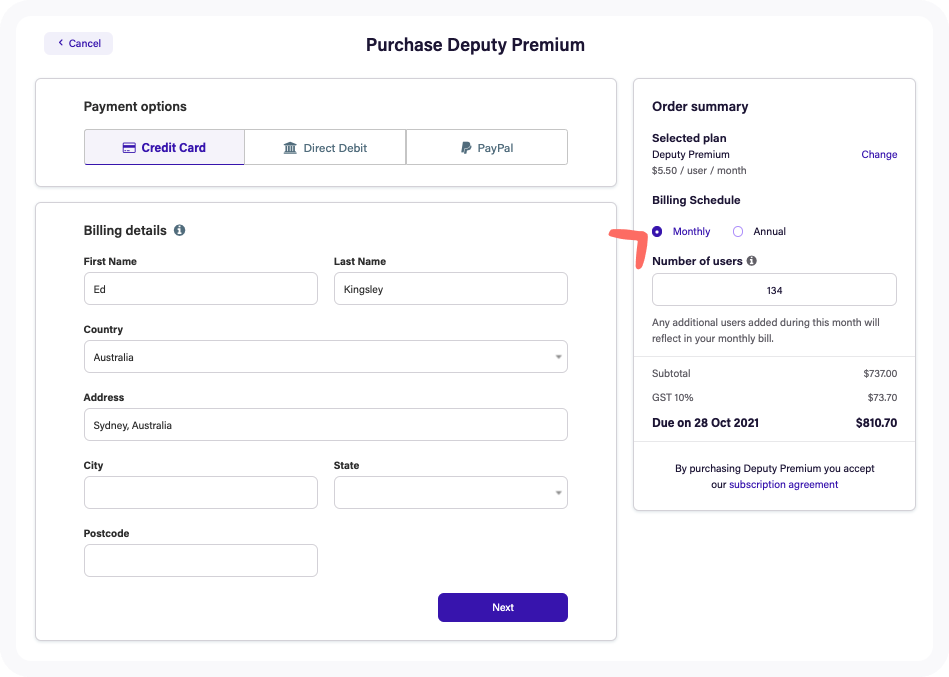Viewport: 949px width, 677px height.
Task: Click Change to switch selected plan
Action: 879,154
